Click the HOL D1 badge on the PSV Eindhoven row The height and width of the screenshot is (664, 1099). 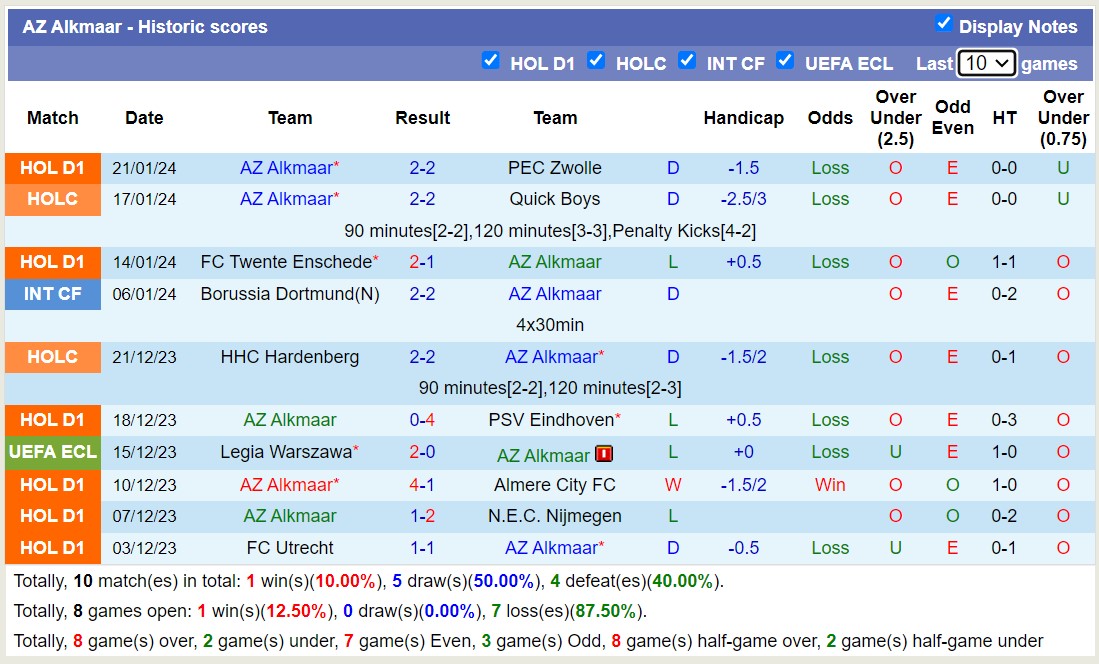click(52, 420)
